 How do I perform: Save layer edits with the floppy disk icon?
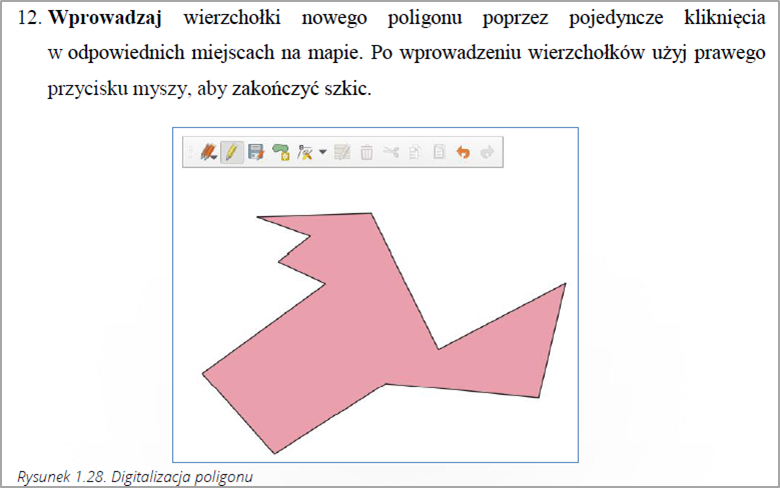point(256,152)
